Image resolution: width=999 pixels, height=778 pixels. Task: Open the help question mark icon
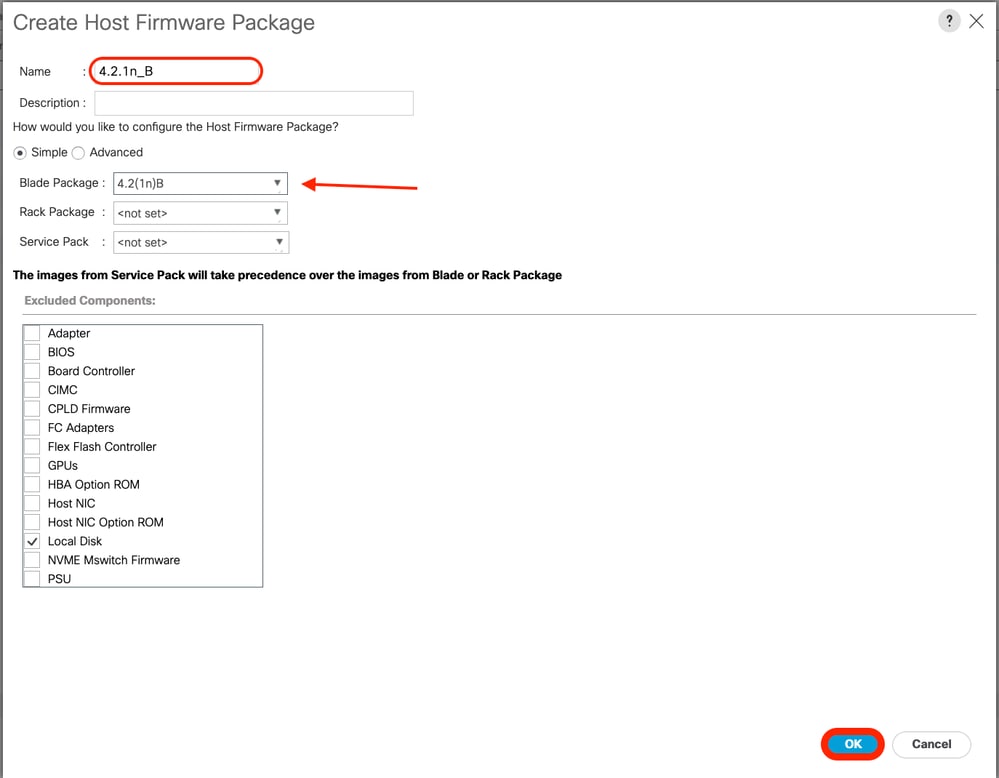pyautogui.click(x=949, y=21)
